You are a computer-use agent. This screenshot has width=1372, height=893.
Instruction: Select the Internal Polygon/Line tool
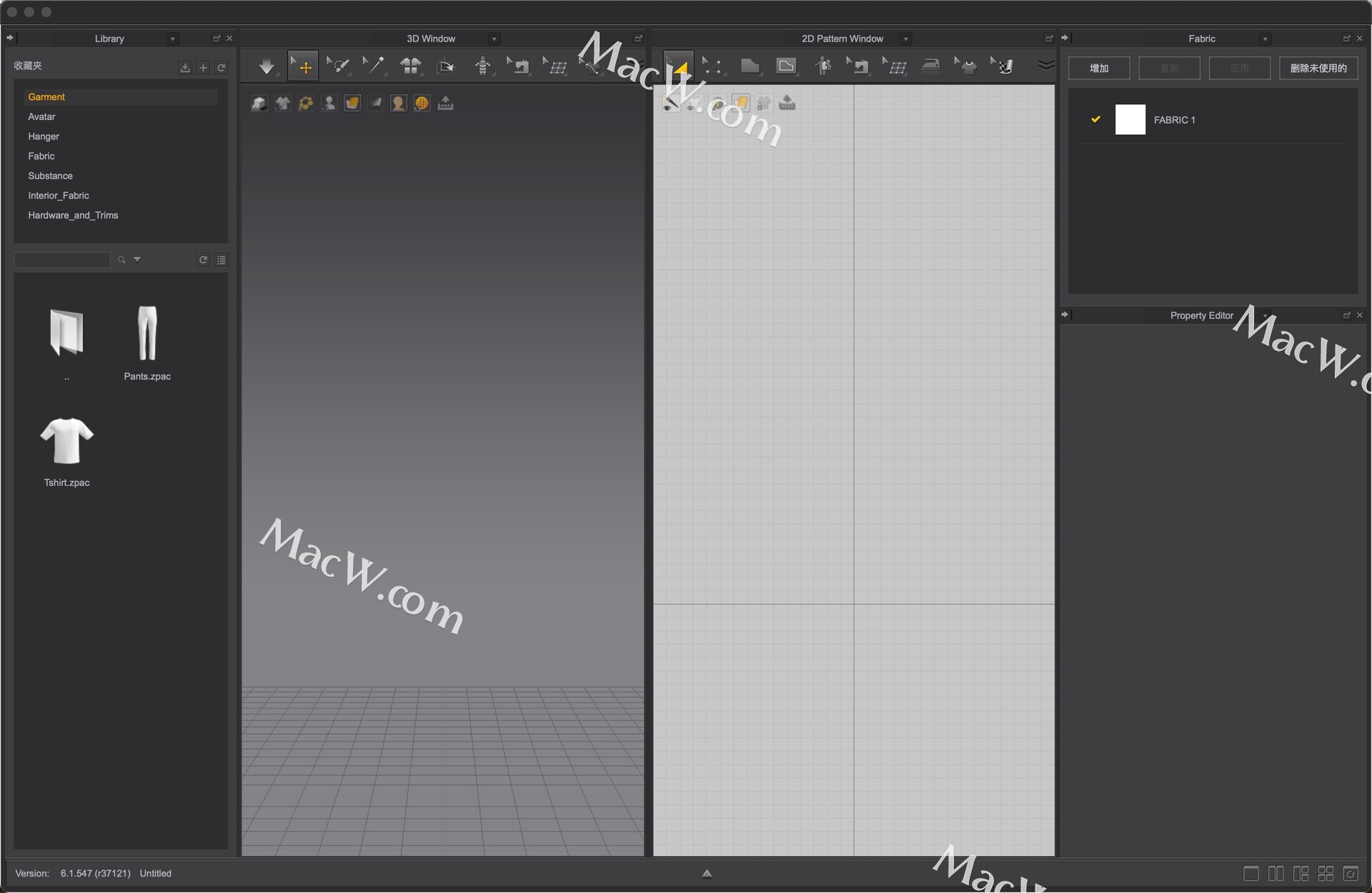[786, 66]
